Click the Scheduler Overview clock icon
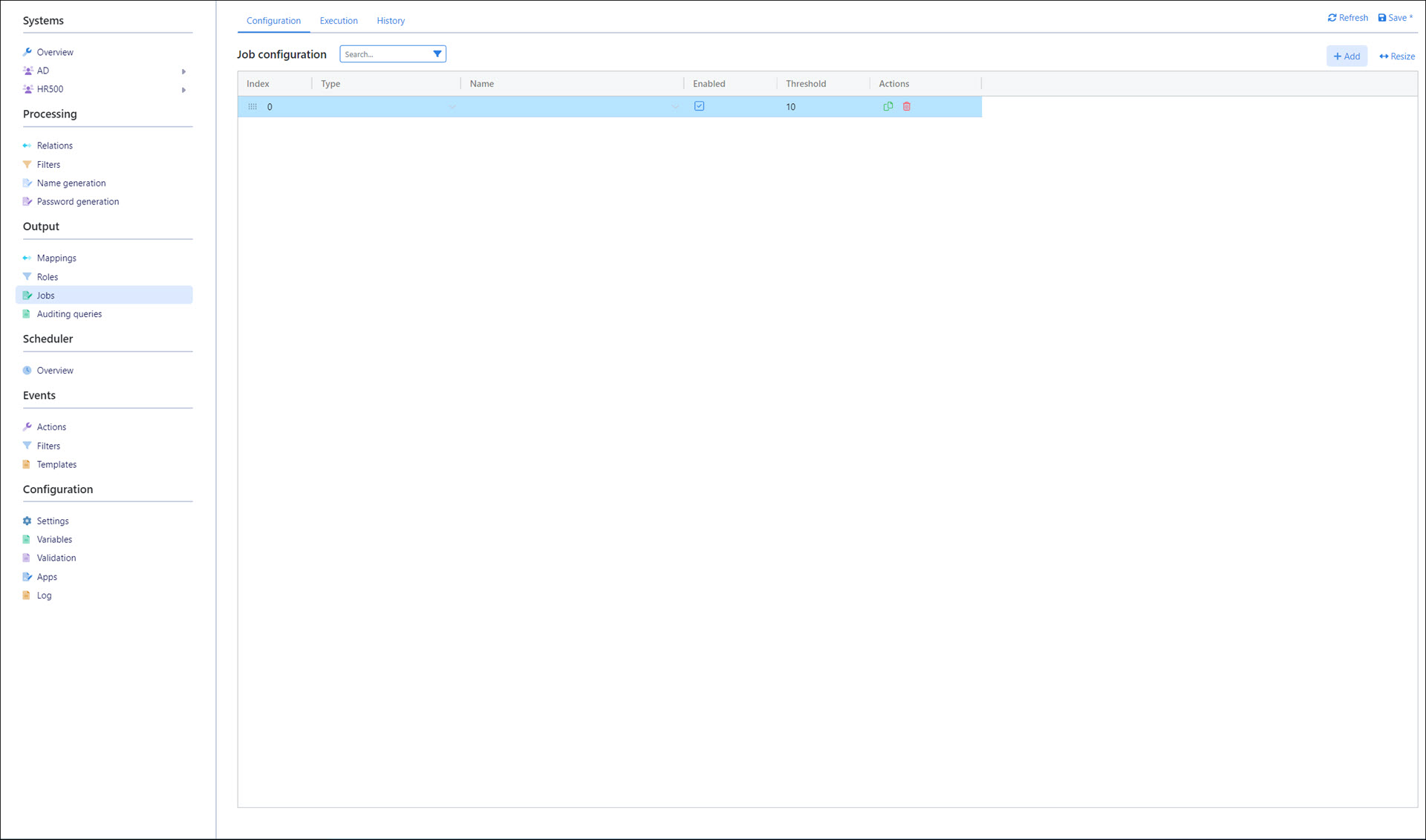This screenshot has height=840, width=1426. [27, 370]
